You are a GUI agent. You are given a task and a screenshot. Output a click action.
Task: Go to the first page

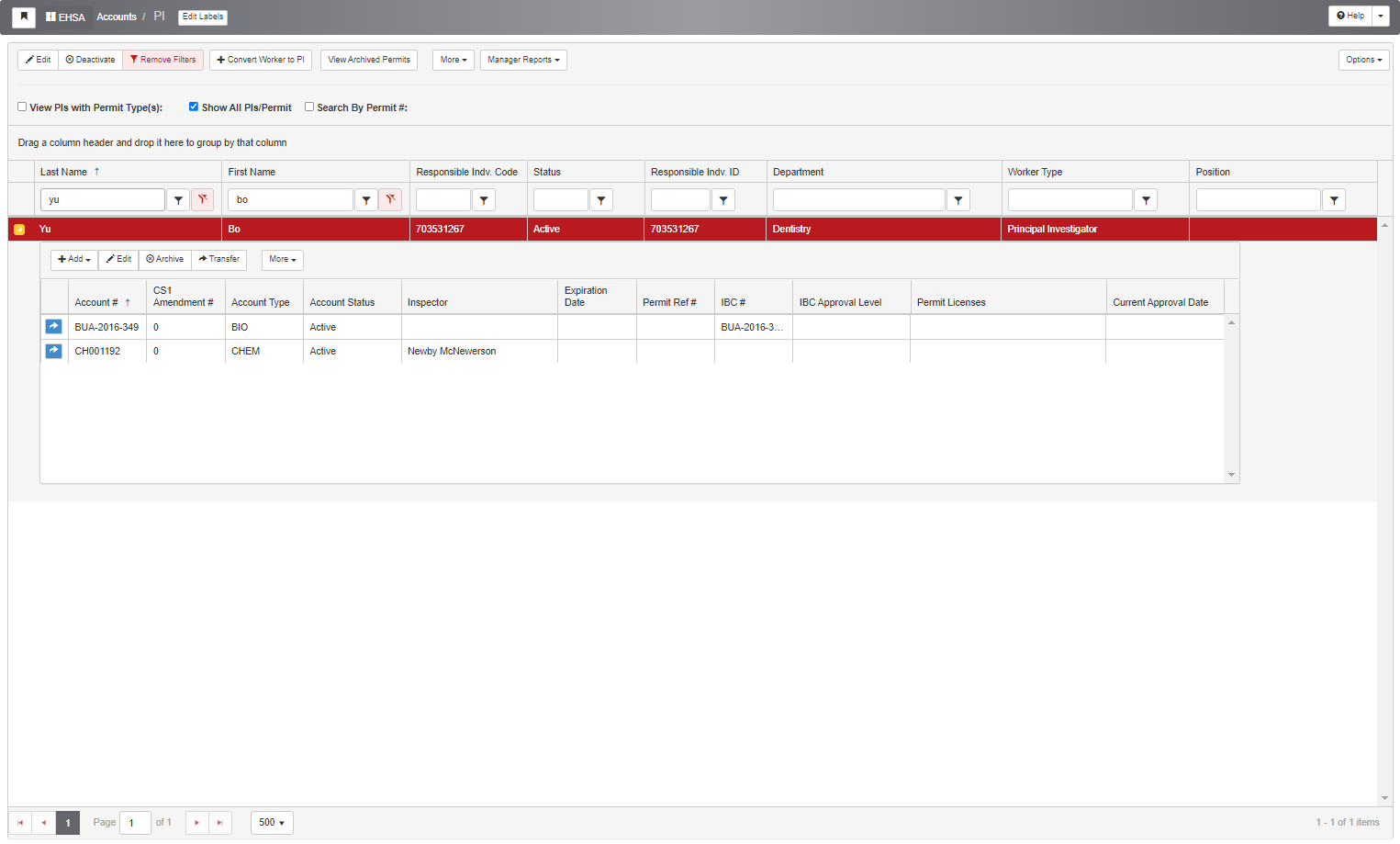click(x=20, y=823)
